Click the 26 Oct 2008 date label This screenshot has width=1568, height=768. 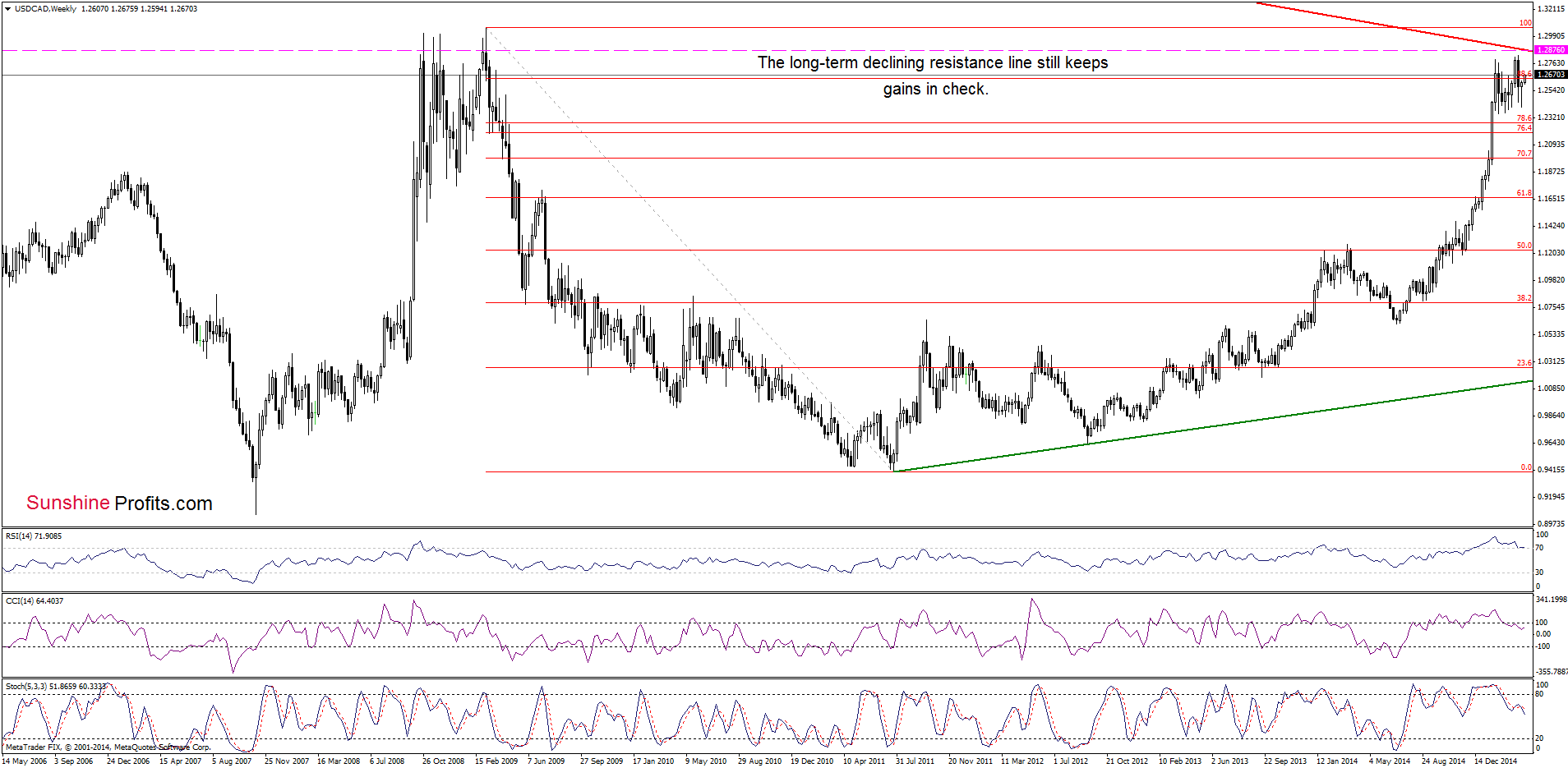444,761
